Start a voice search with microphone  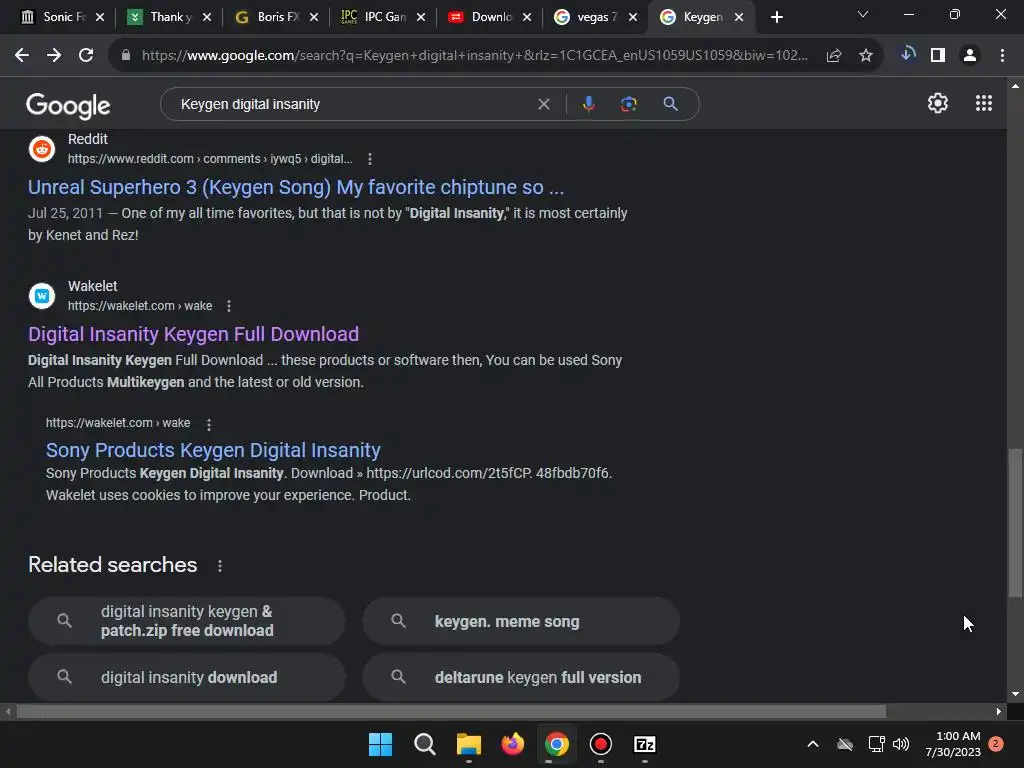[x=588, y=104]
